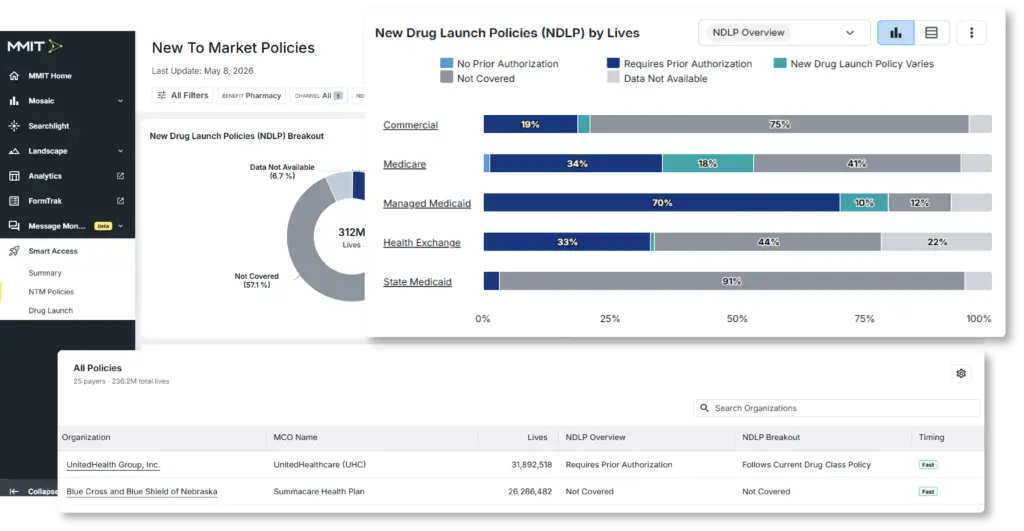This screenshot has height=531, width=1024.
Task: Open Searchlight from the sidebar
Action: tap(48, 126)
